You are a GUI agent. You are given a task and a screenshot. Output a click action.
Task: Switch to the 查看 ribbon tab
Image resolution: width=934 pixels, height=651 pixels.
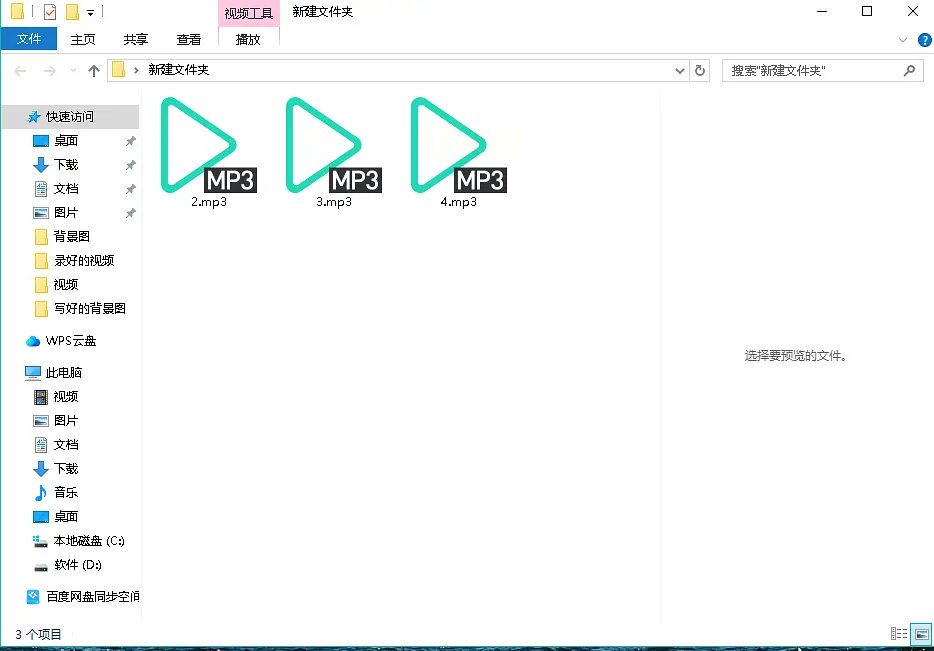point(189,39)
